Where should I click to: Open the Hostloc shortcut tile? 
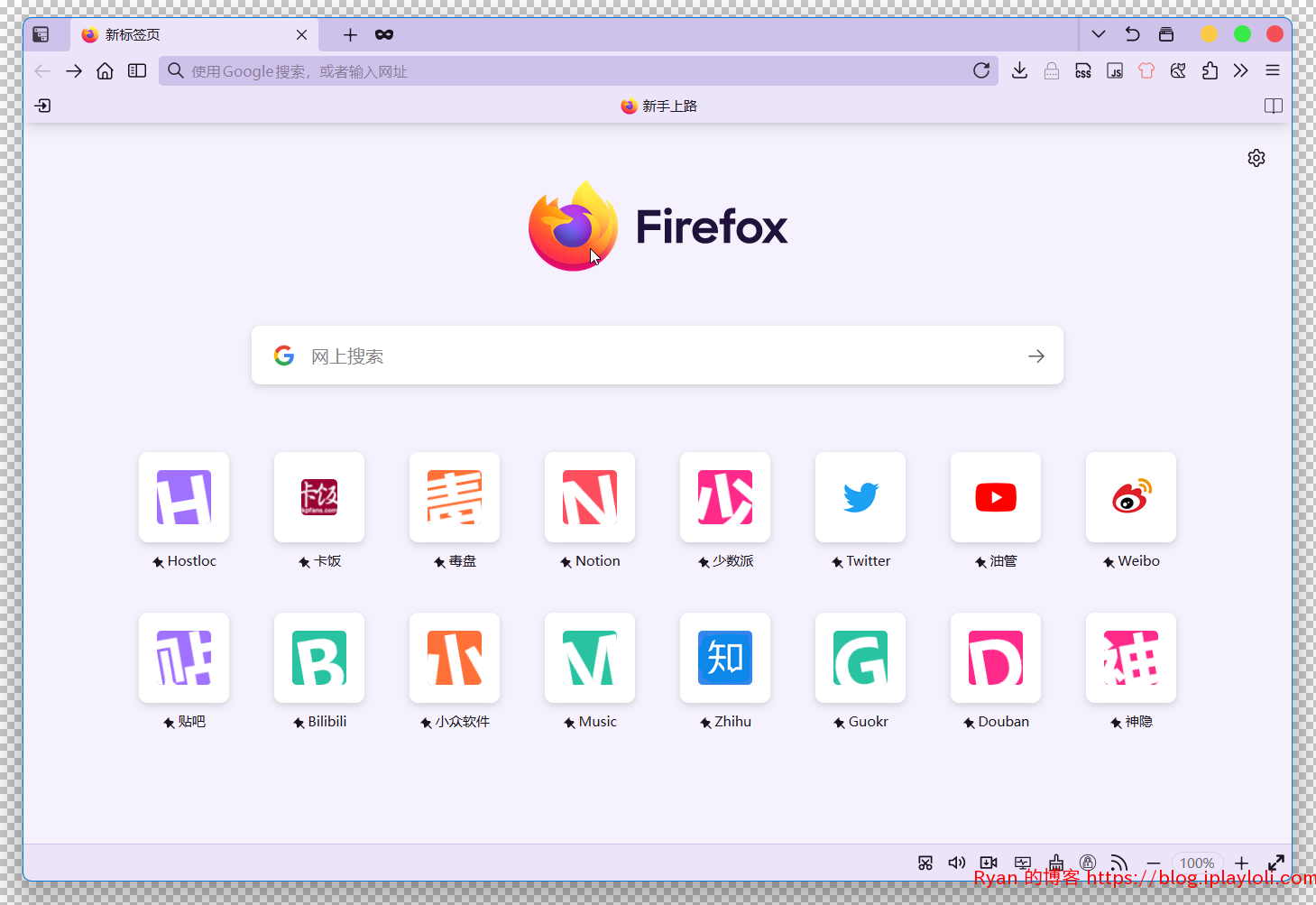coord(184,497)
